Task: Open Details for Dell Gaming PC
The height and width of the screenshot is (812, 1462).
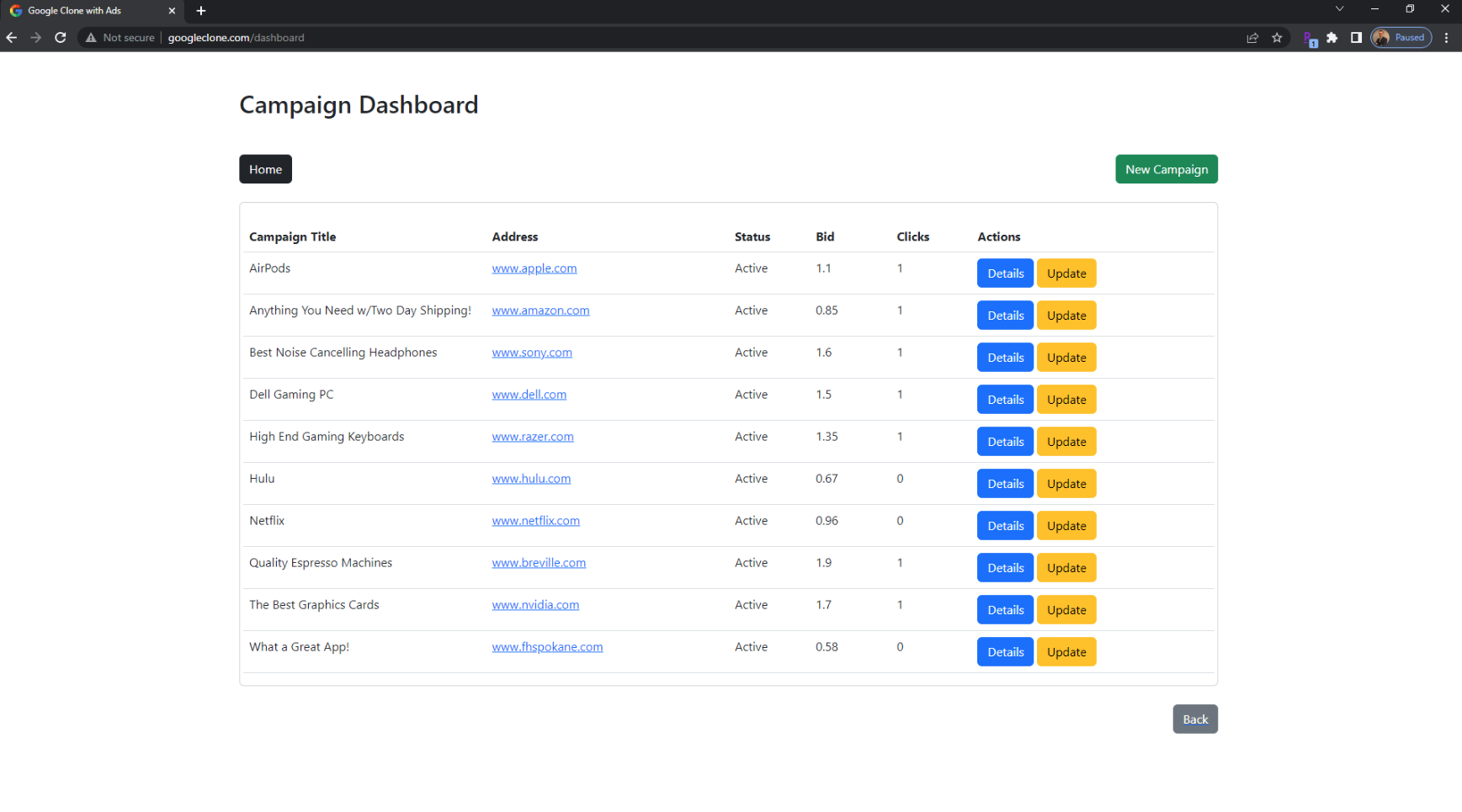Action: [1005, 400]
